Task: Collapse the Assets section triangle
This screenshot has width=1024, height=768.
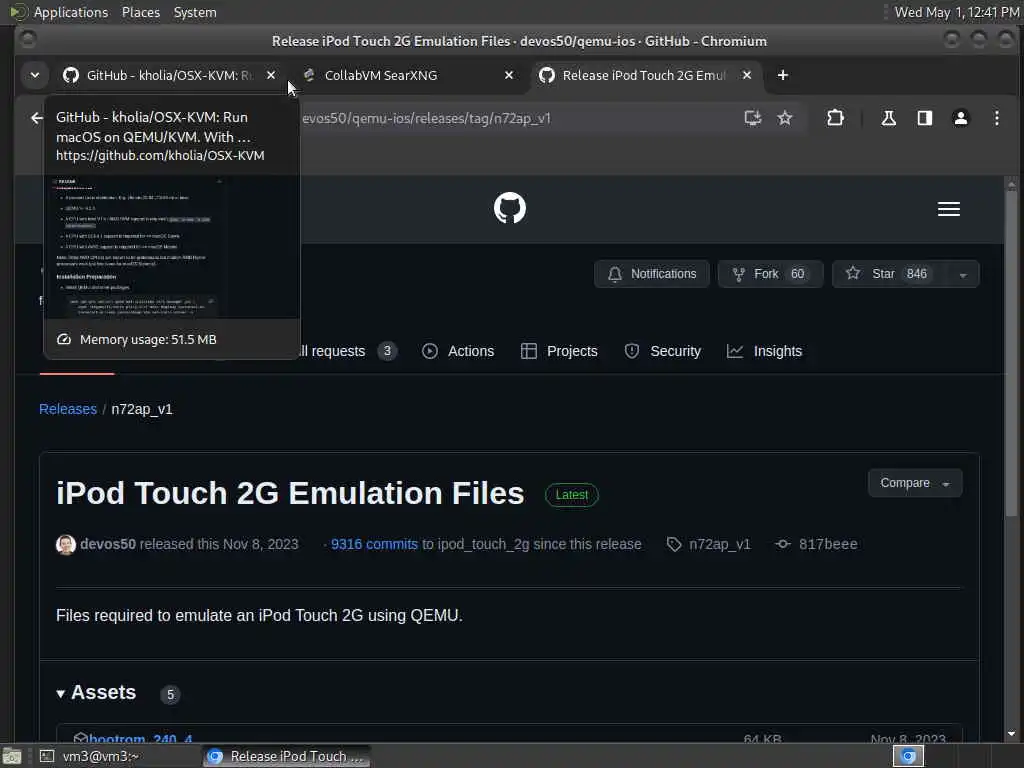Action: click(x=60, y=694)
